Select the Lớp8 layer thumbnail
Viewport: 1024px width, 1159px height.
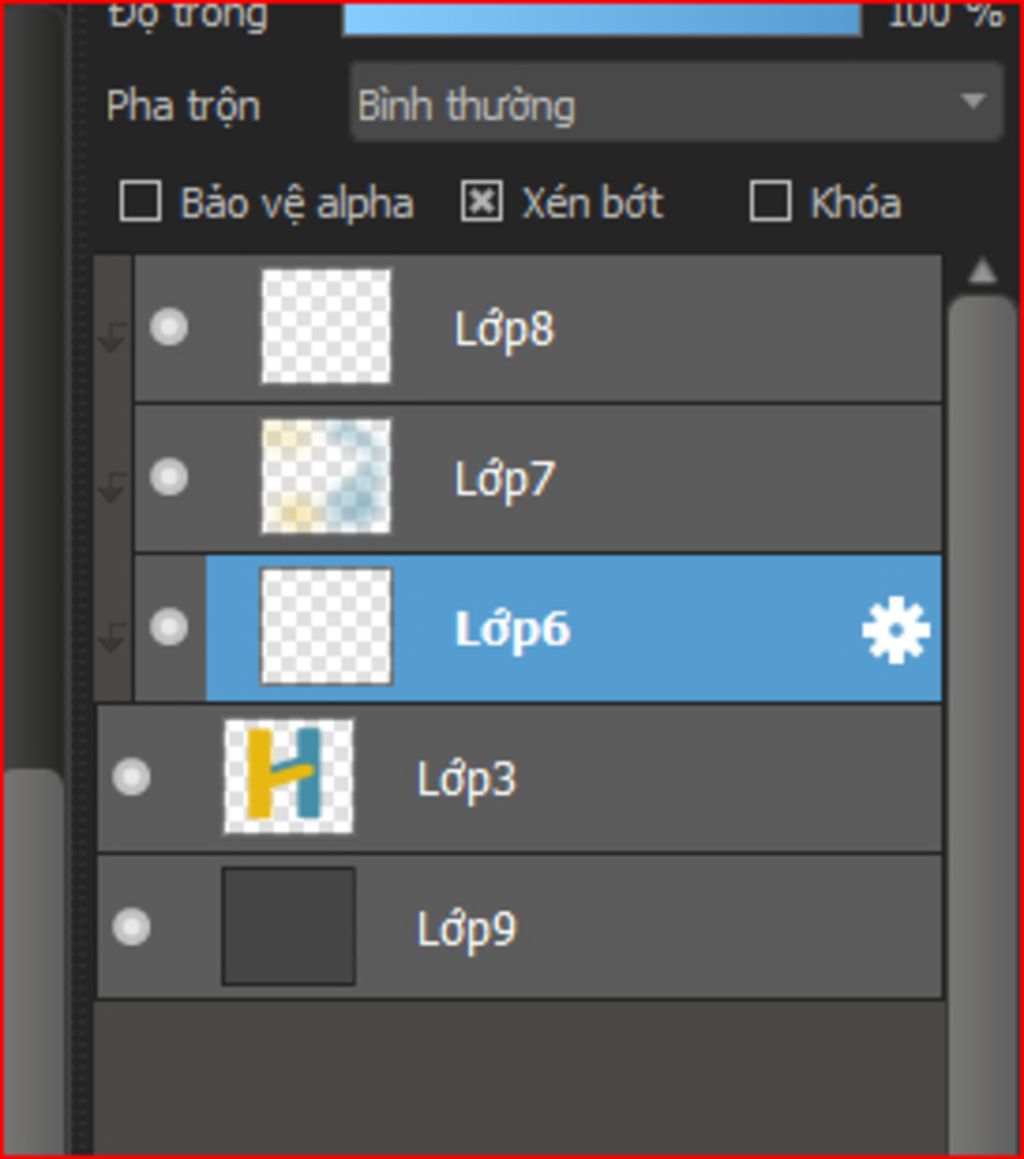(x=326, y=327)
